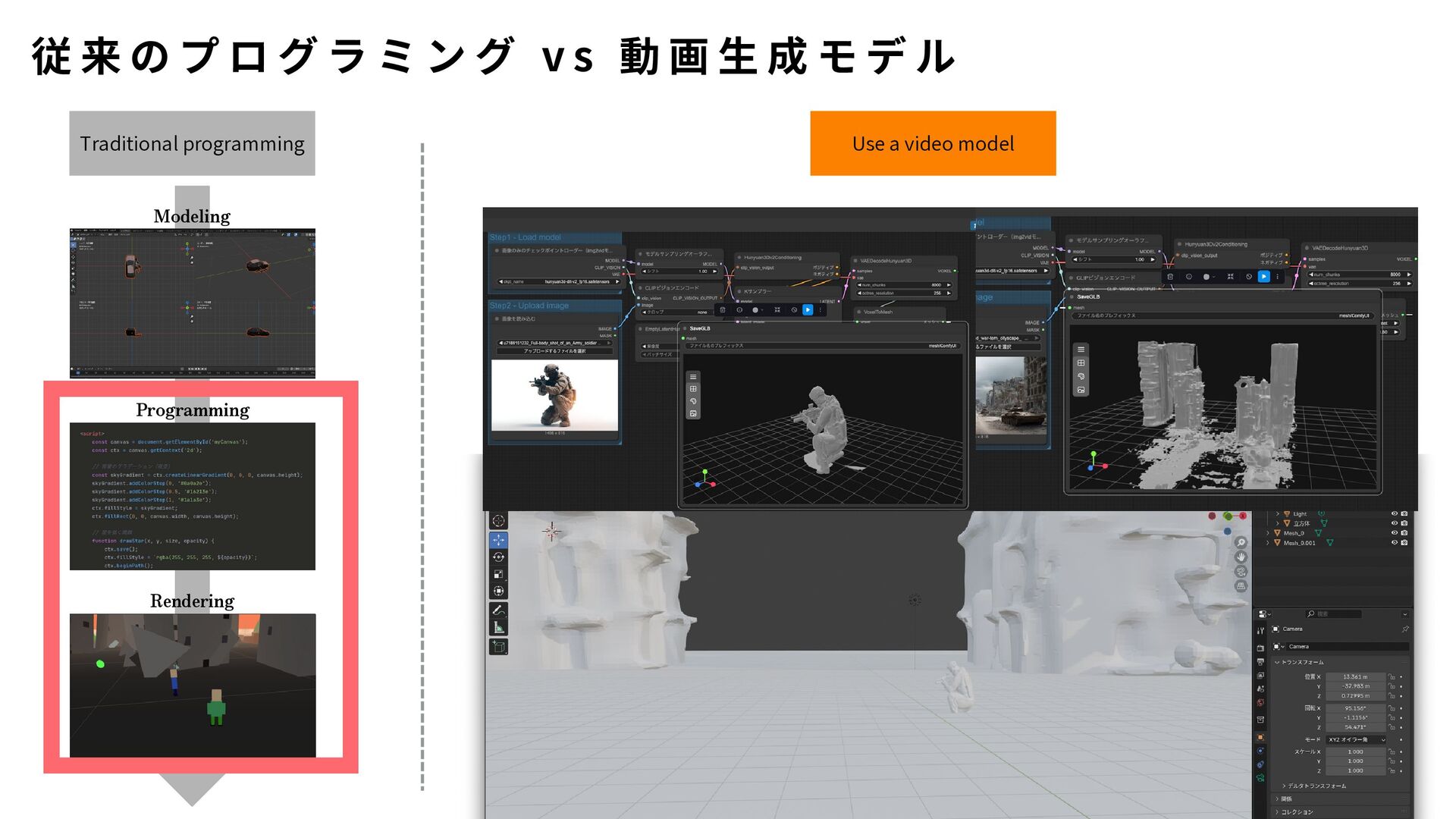
Task: Click the viewport zoom magnifier icon
Action: click(x=1241, y=542)
